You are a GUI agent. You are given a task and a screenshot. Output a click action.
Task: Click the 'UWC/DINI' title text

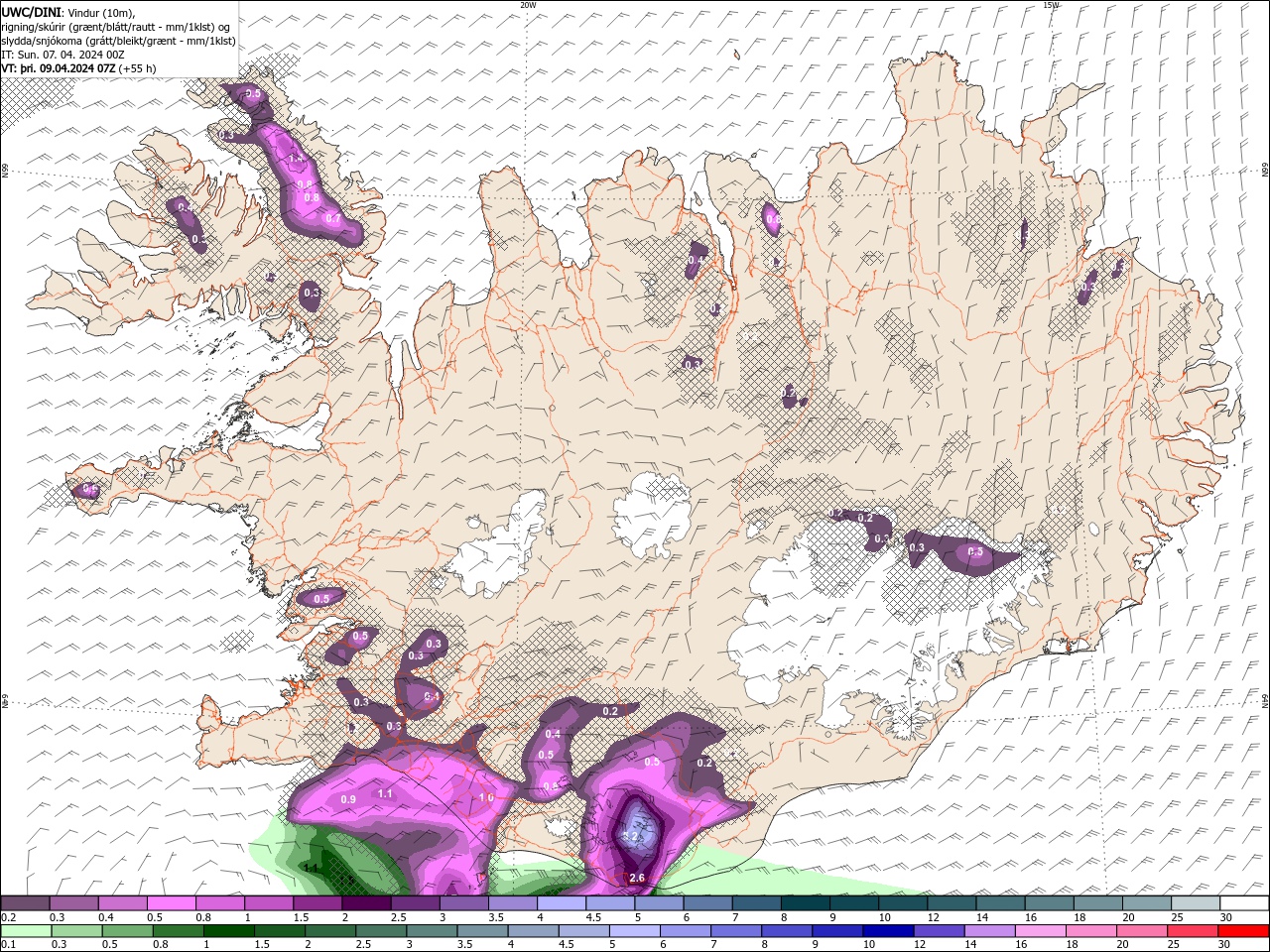pos(30,12)
